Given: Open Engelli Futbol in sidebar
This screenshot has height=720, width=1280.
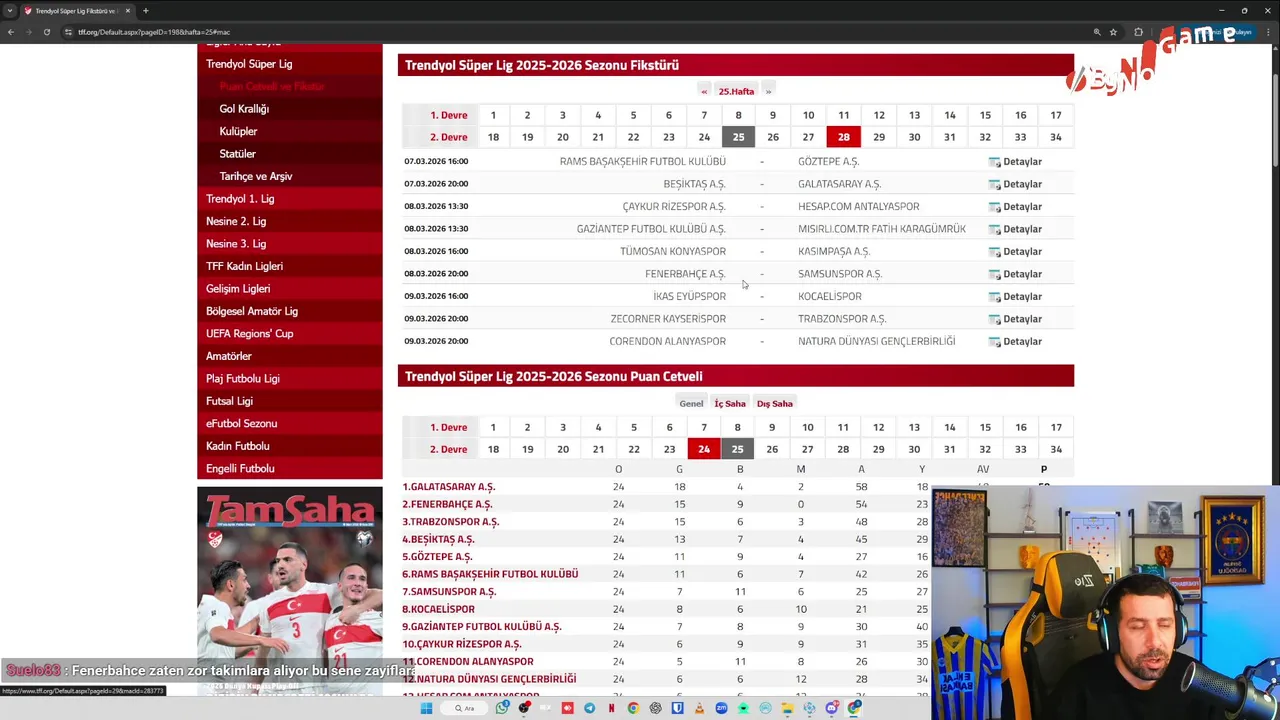Looking at the screenshot, I should 240,469.
